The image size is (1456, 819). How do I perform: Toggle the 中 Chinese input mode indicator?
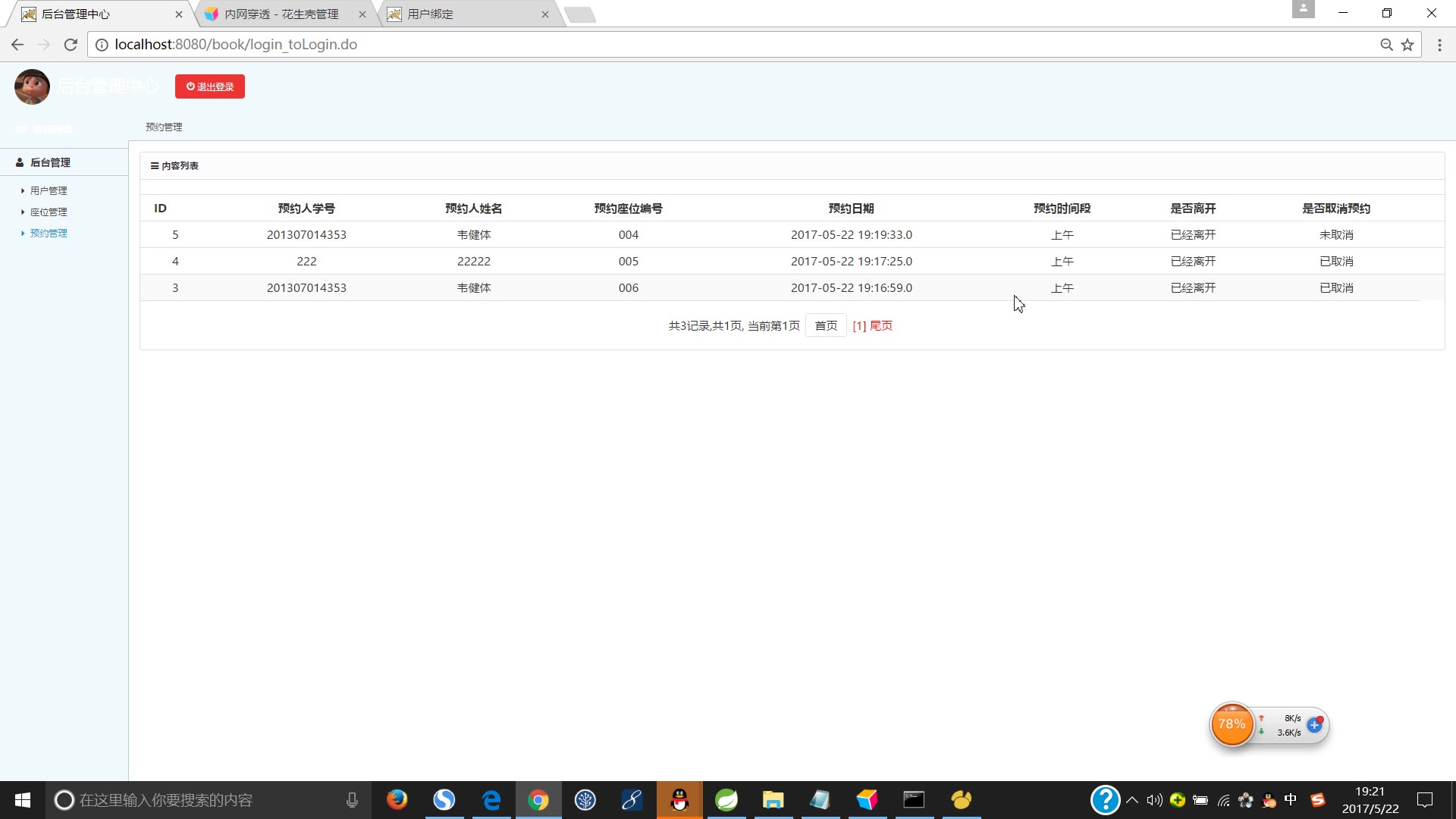click(x=1291, y=800)
